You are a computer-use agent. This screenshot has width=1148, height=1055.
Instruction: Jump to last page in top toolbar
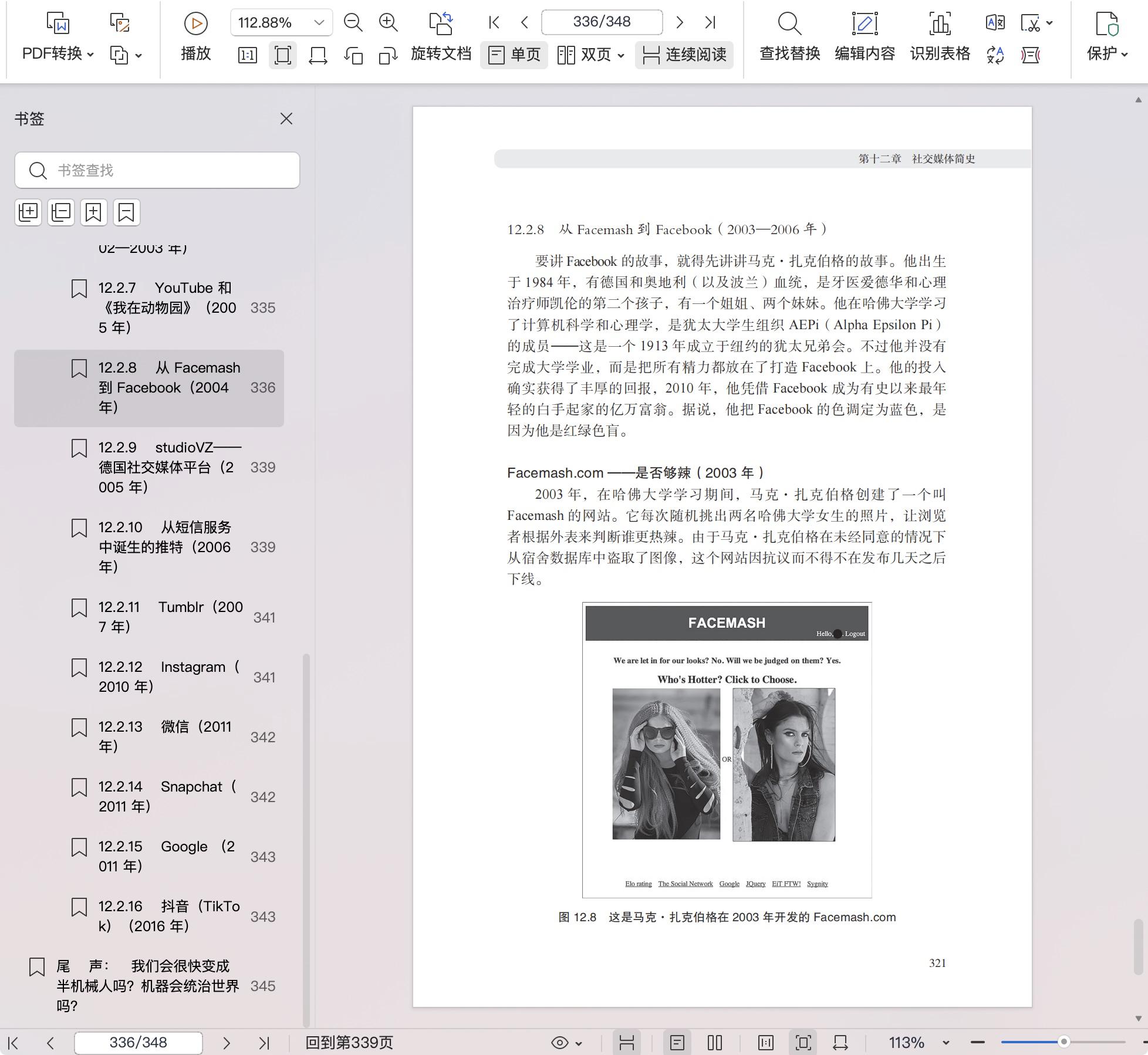coord(710,22)
